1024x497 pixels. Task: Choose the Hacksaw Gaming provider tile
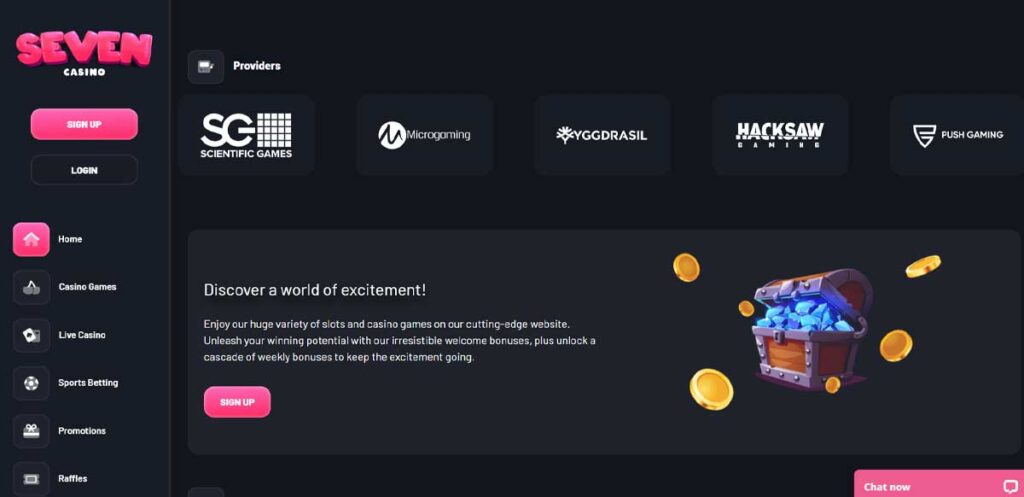point(780,135)
